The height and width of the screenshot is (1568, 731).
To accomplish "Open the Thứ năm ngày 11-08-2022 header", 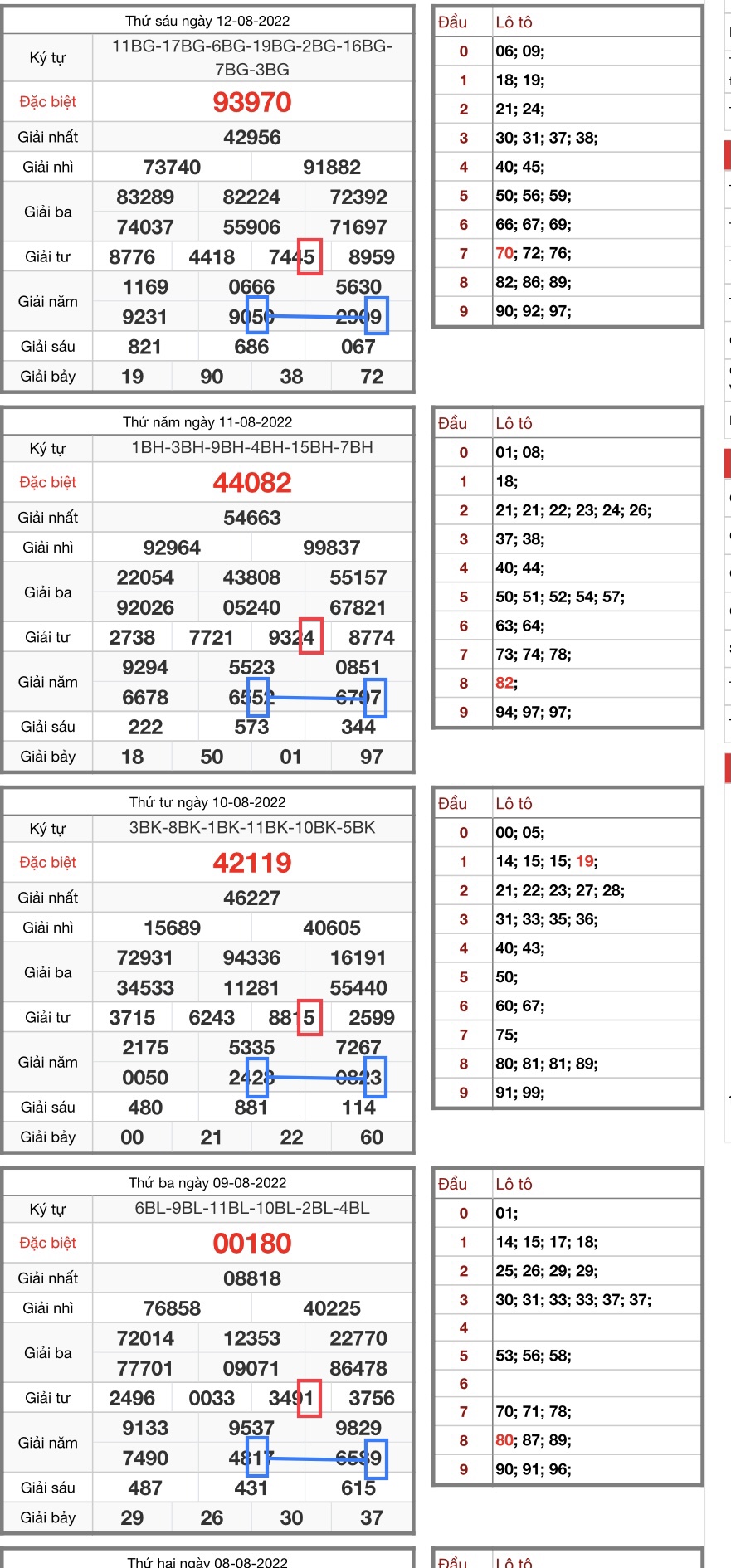I will 207,422.
